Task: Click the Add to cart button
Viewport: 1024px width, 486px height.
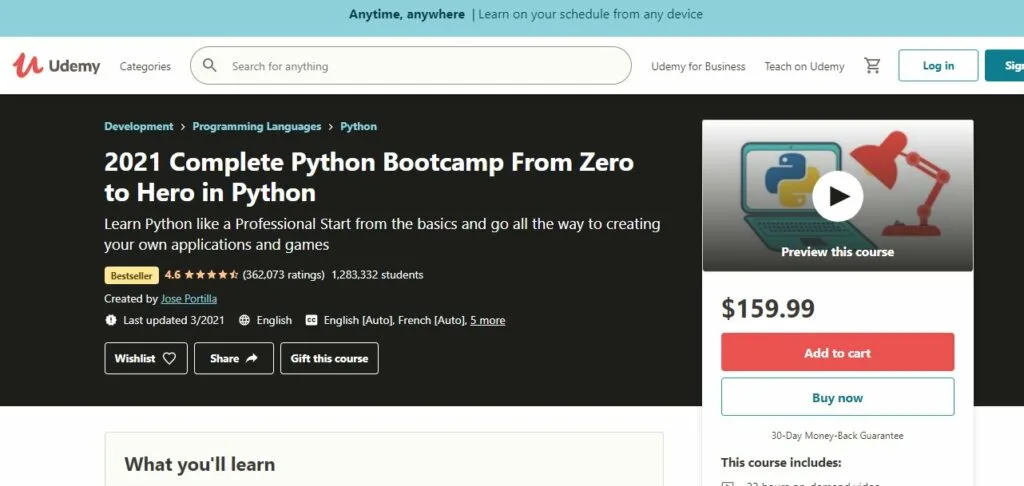Action: 837,352
